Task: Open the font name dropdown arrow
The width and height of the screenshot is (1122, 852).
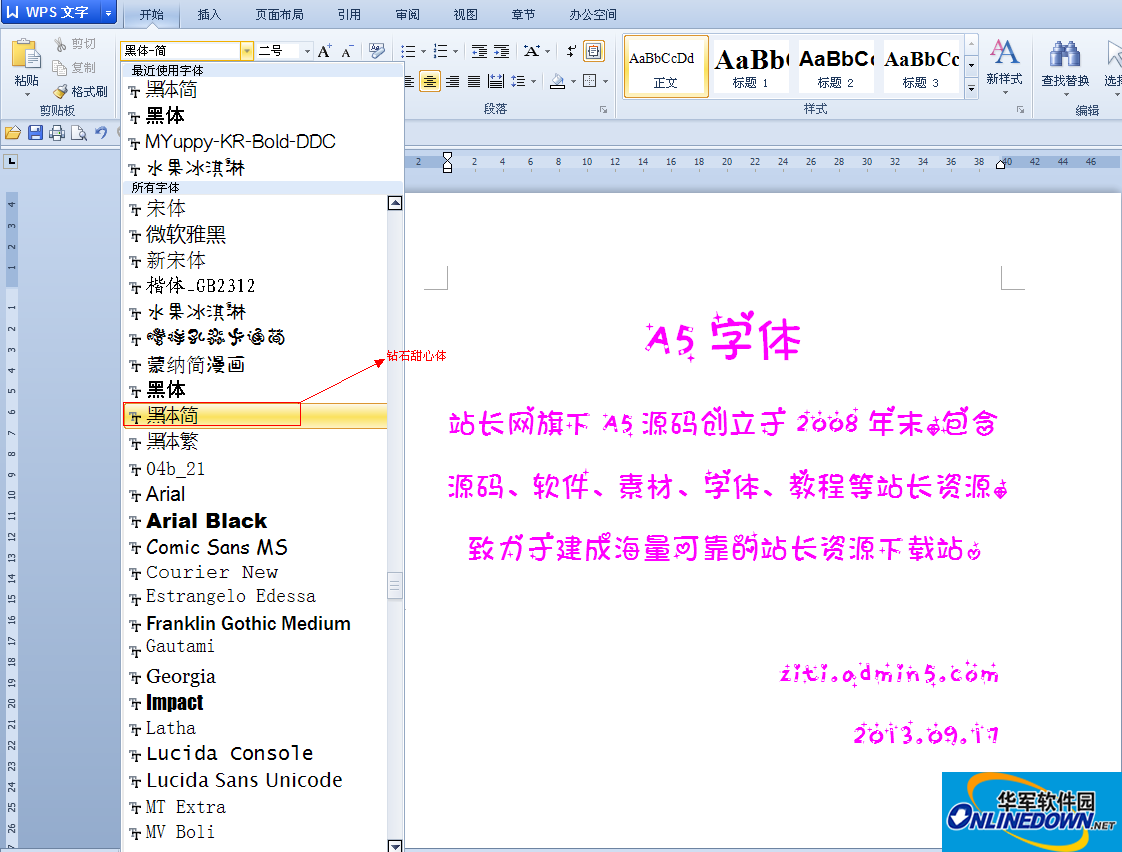Action: pyautogui.click(x=247, y=49)
